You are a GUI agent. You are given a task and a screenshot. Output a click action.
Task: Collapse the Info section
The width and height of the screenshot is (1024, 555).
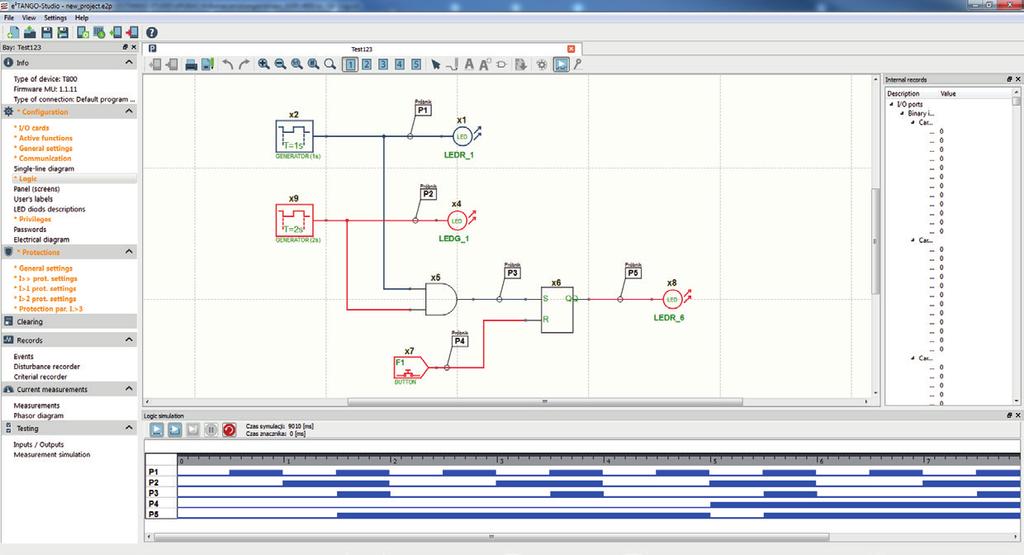[129, 62]
